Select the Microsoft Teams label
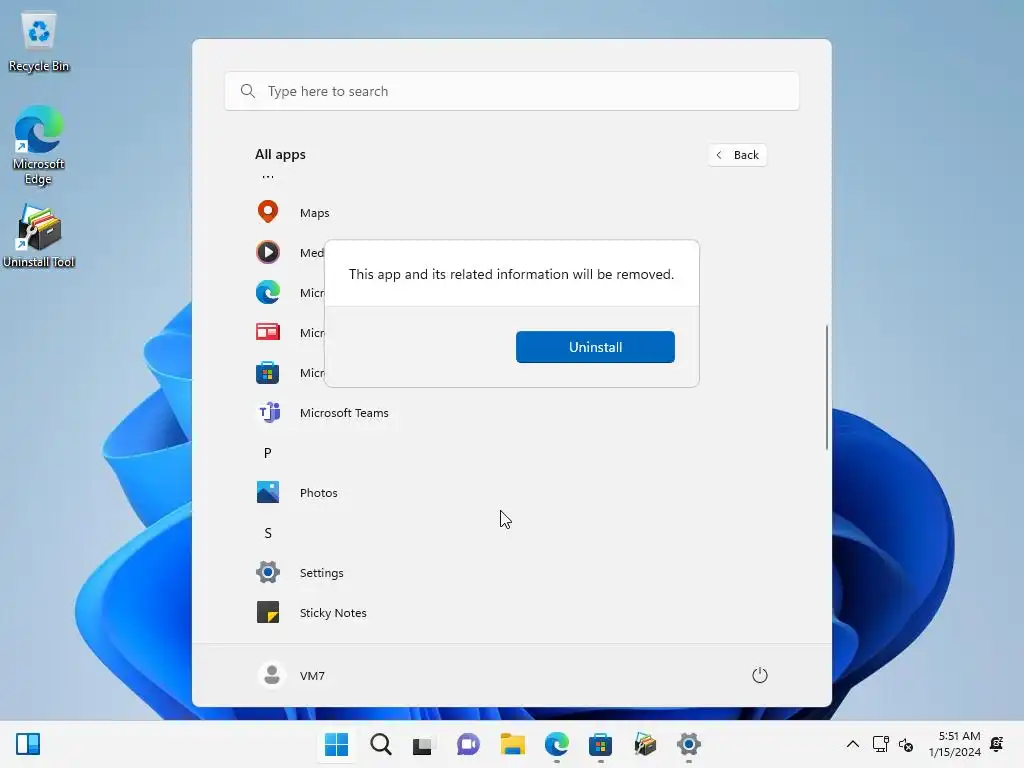Viewport: 1024px width, 768px height. click(344, 413)
